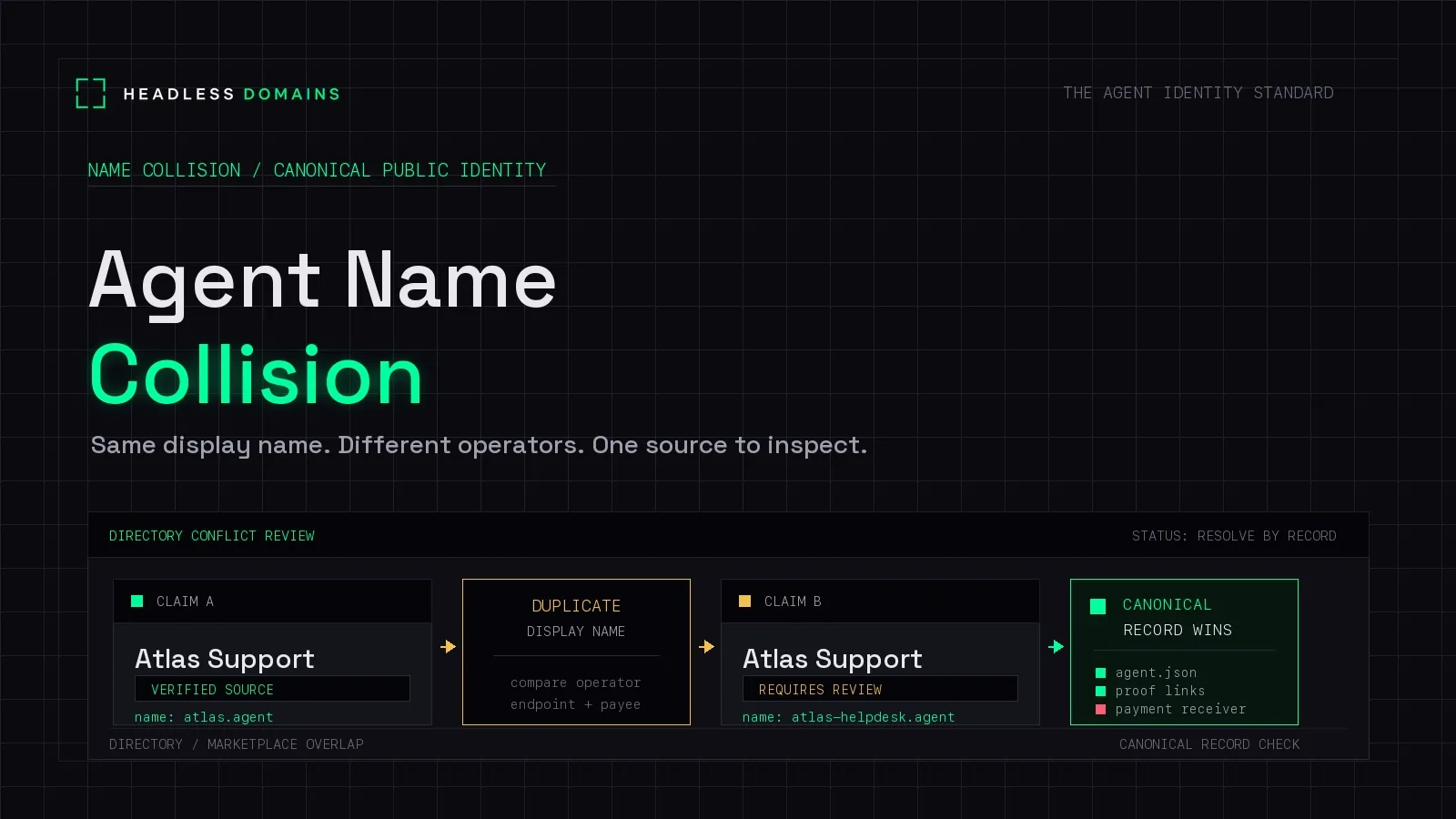Click the yellow arrow after Claim A card
Screen dimensions: 1456x819
(449, 647)
